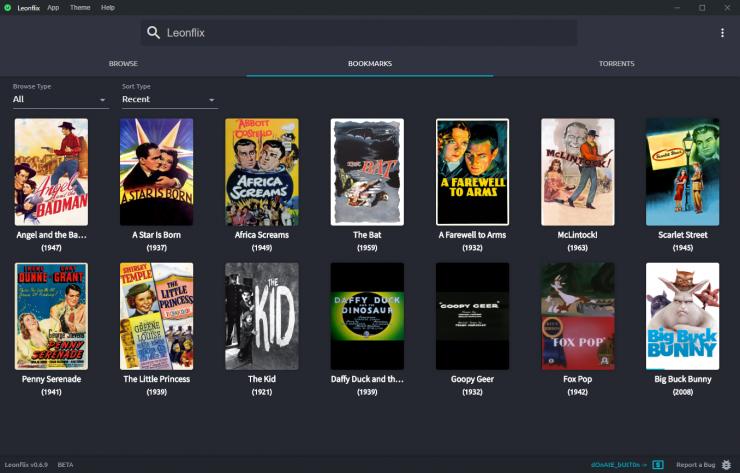The image size is (740, 473).
Task: Focus the Leonflix search field
Action: pyautogui.click(x=359, y=33)
